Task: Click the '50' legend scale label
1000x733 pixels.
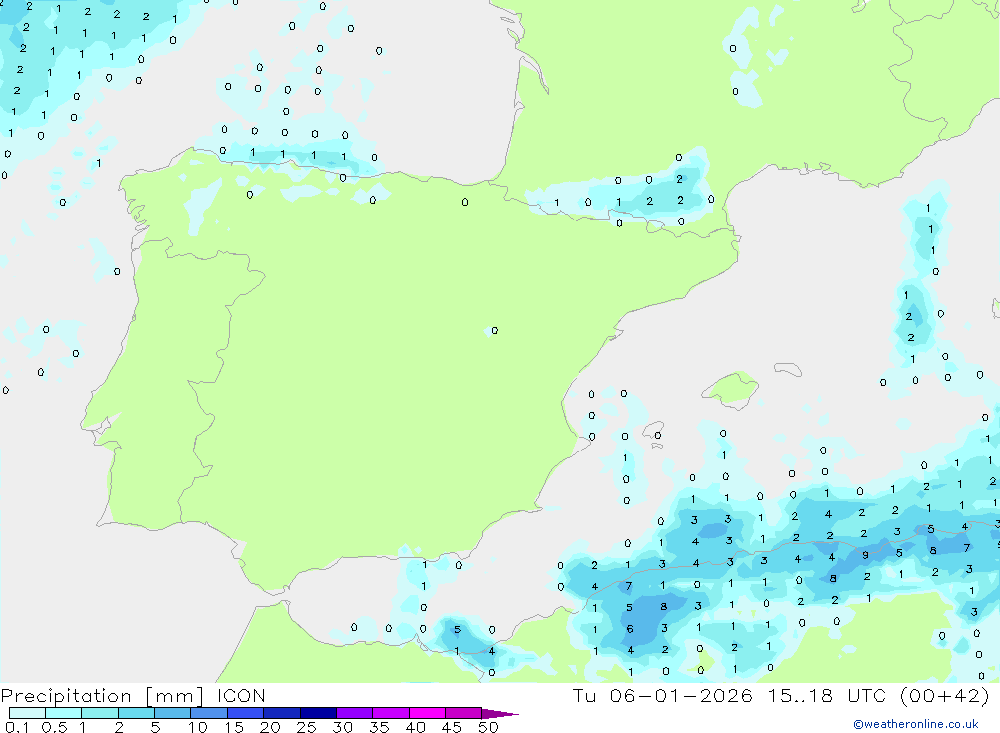Action: coord(488,727)
